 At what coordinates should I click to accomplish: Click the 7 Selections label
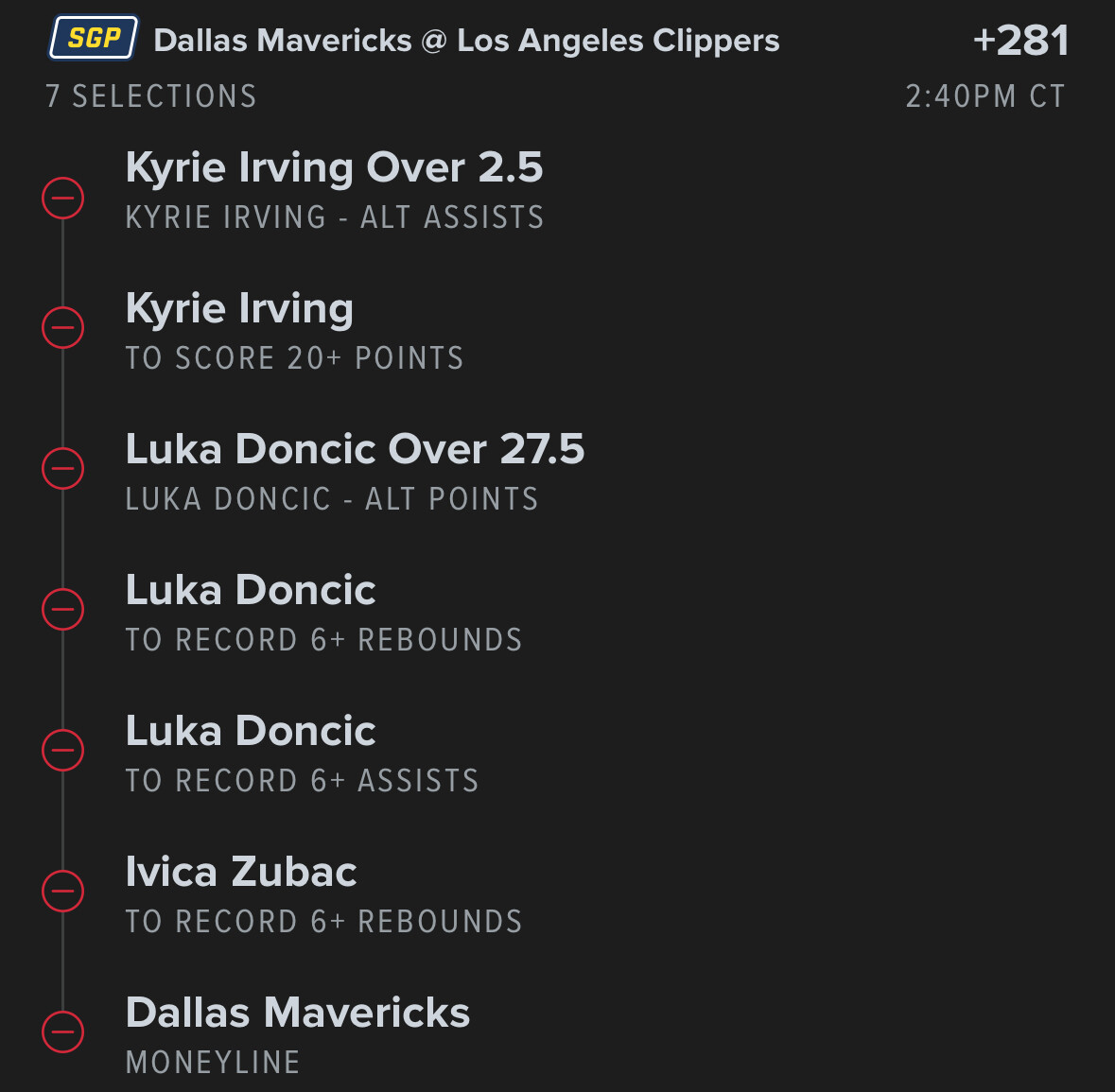tap(151, 96)
